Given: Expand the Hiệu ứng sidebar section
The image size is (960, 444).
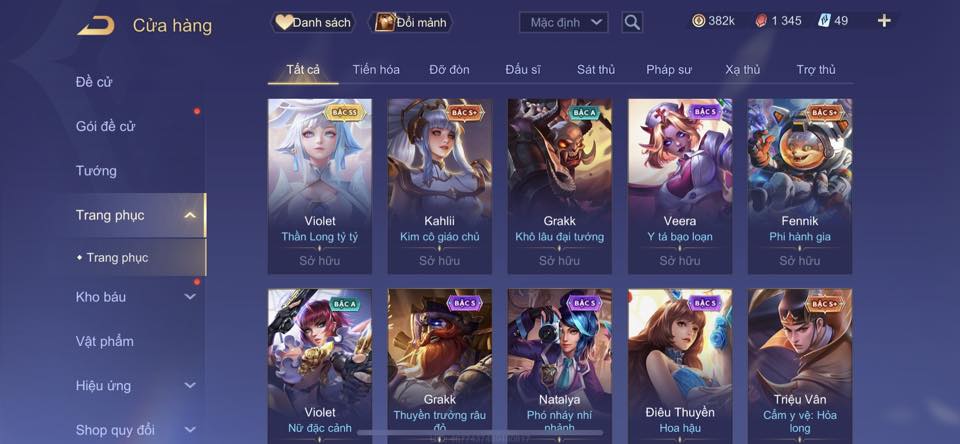Looking at the screenshot, I should [190, 385].
